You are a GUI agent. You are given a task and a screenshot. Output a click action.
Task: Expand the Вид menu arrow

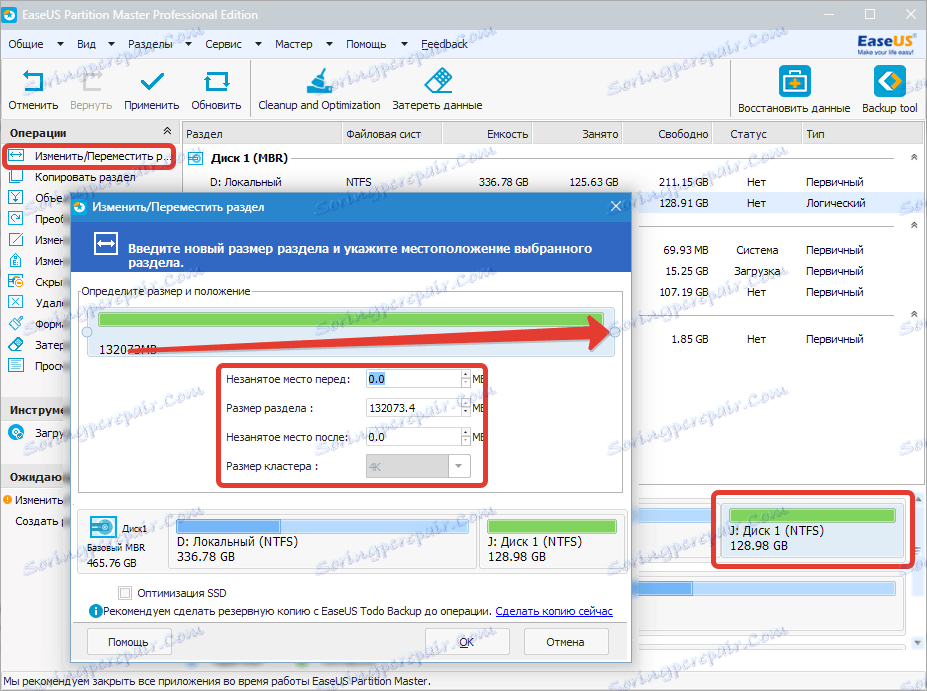pos(111,44)
